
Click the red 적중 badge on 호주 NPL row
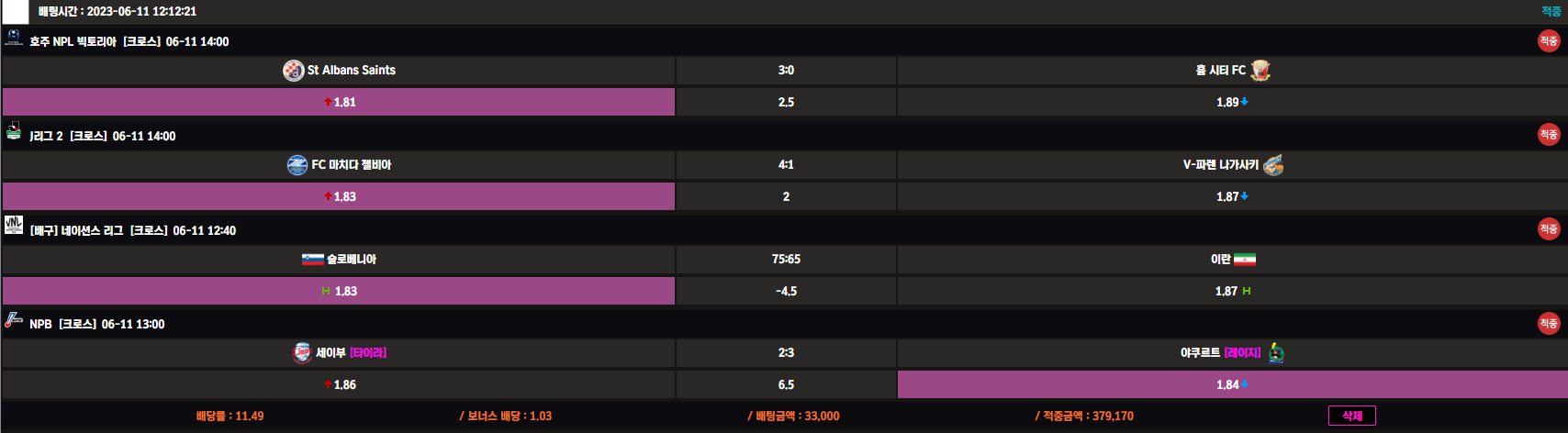click(x=1549, y=41)
